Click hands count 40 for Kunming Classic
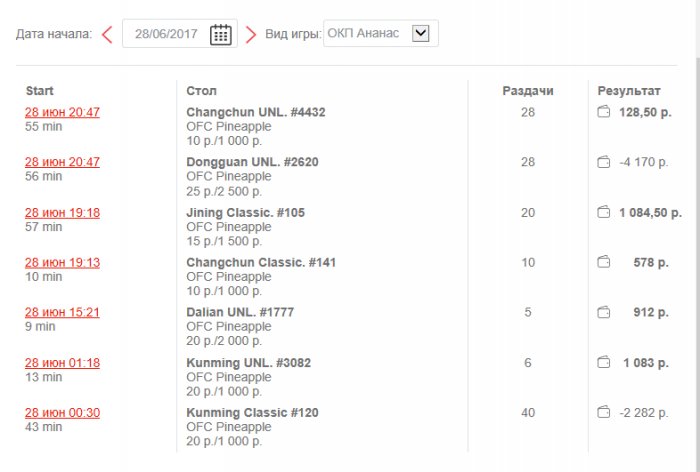700x472 pixels. (528, 413)
